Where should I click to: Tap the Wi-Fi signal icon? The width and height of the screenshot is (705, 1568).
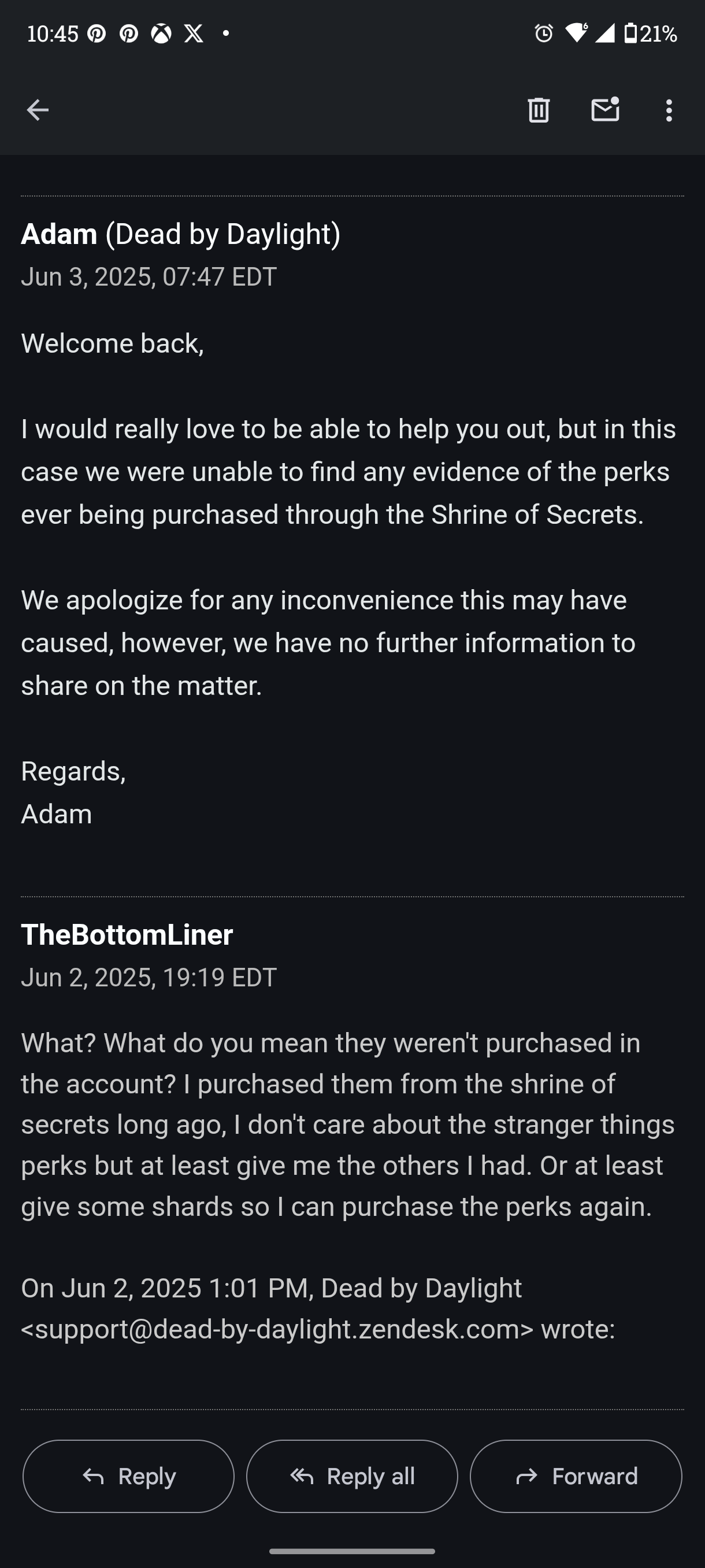click(x=576, y=33)
